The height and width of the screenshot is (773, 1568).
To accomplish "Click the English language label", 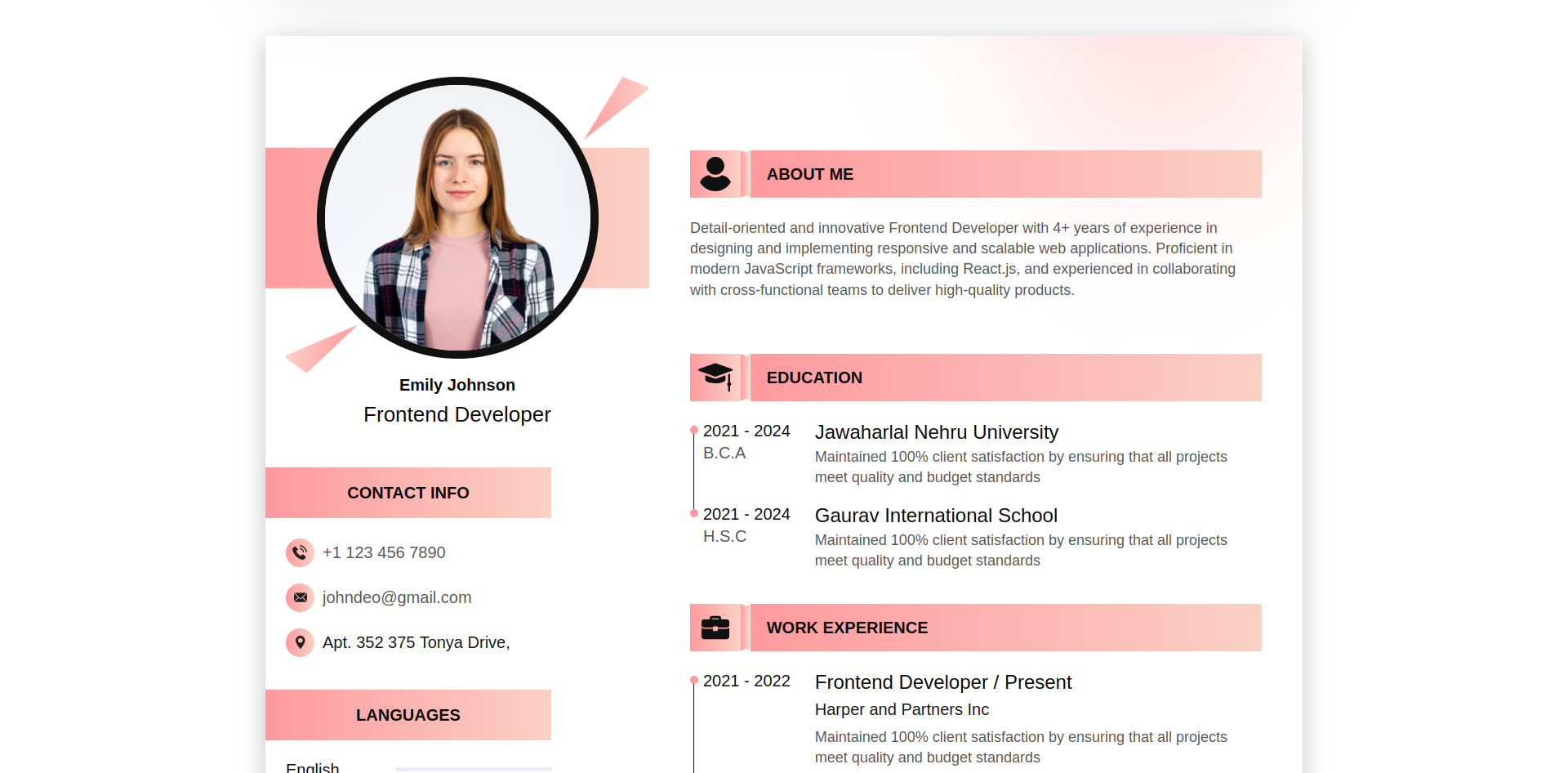I will pos(313,766).
